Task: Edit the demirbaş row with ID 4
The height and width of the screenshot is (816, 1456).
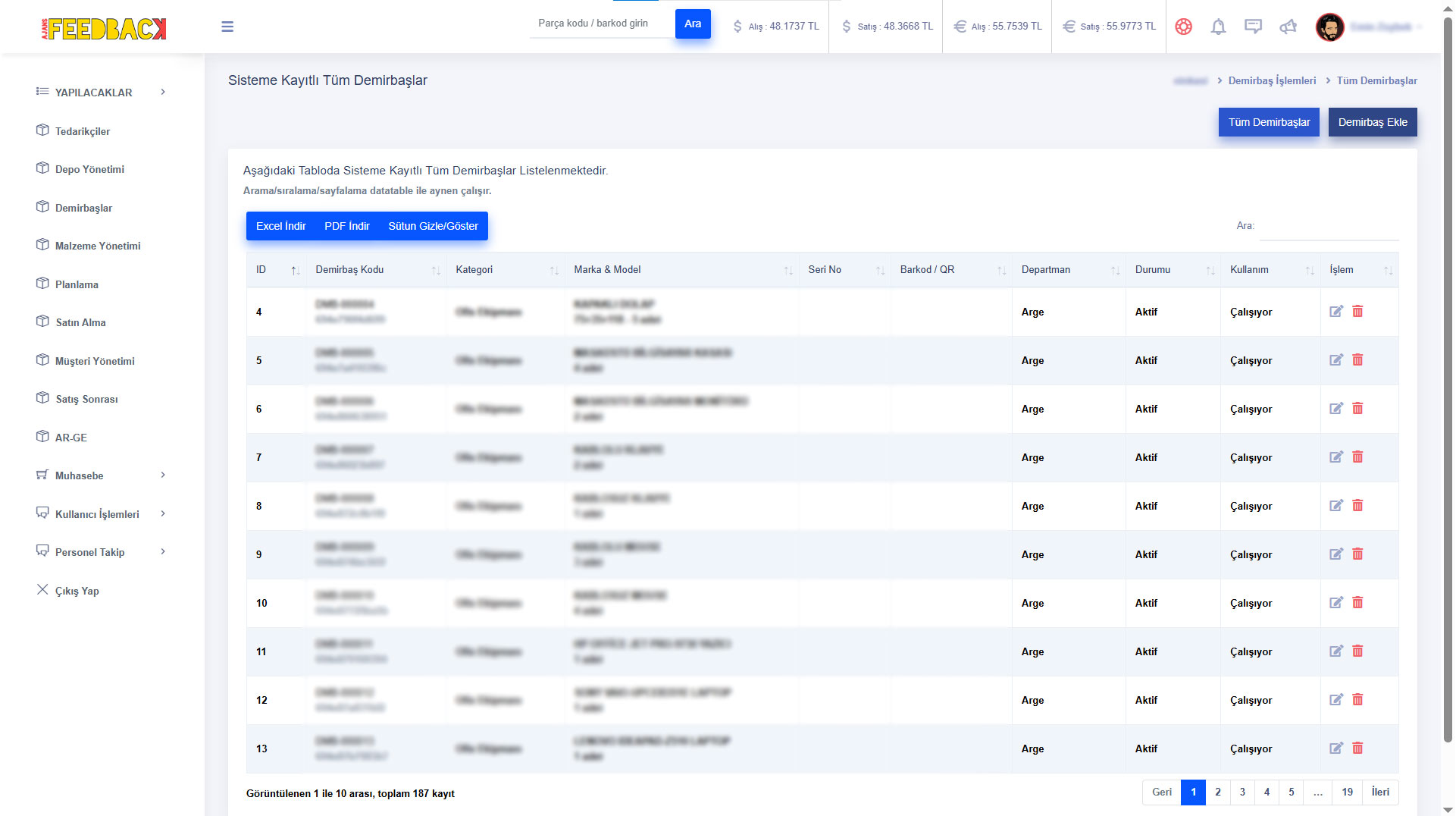Action: [1336, 311]
